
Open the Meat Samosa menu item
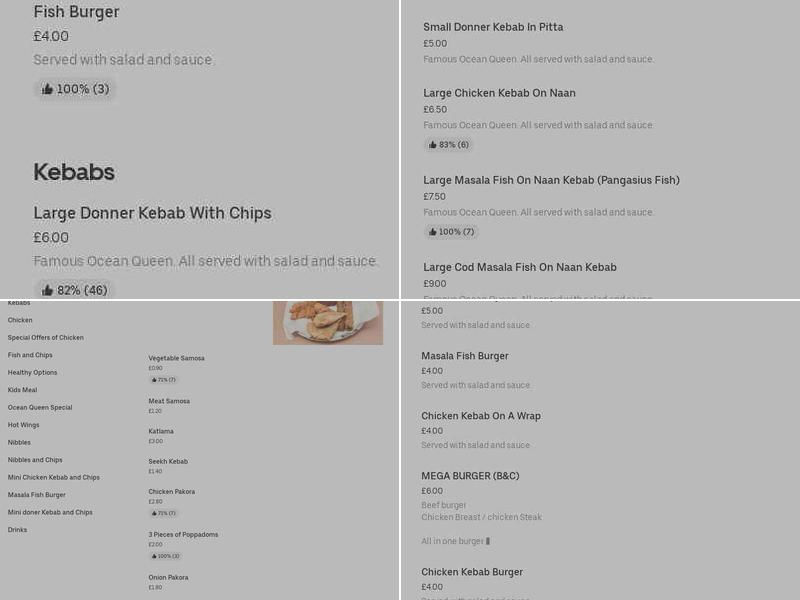tap(169, 401)
